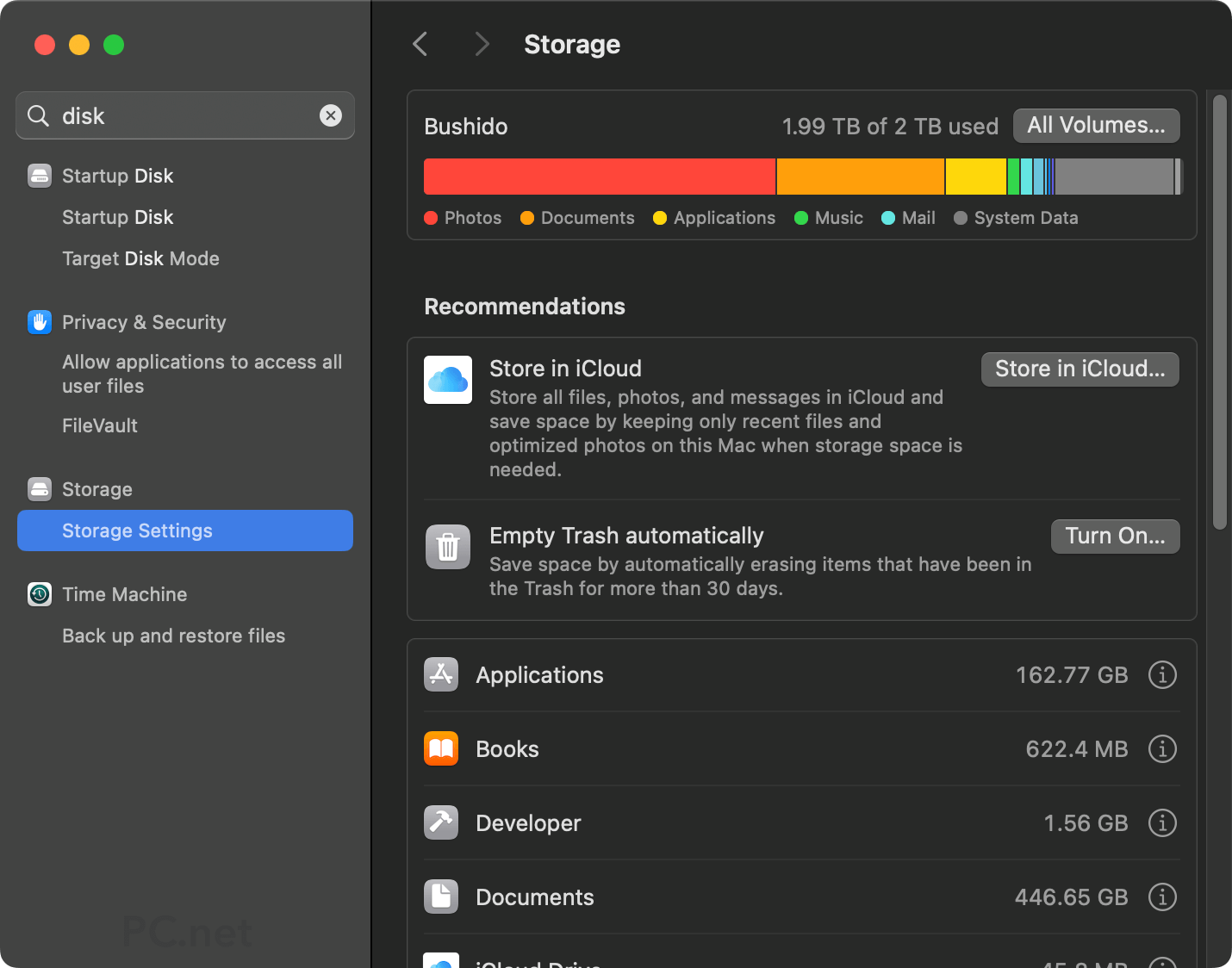The width and height of the screenshot is (1232, 968).
Task: Click the yellow Applications segment of storage bar
Action: 976,177
